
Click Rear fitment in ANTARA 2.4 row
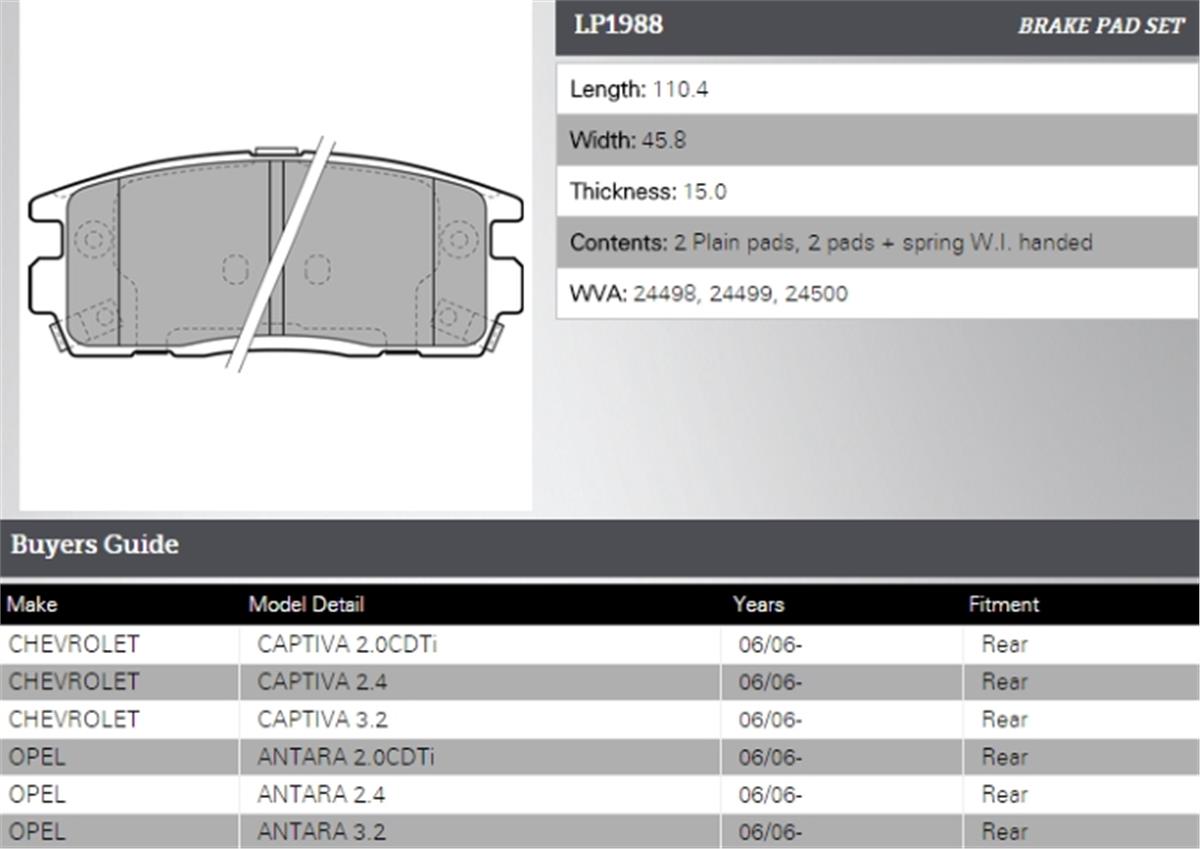click(1004, 794)
